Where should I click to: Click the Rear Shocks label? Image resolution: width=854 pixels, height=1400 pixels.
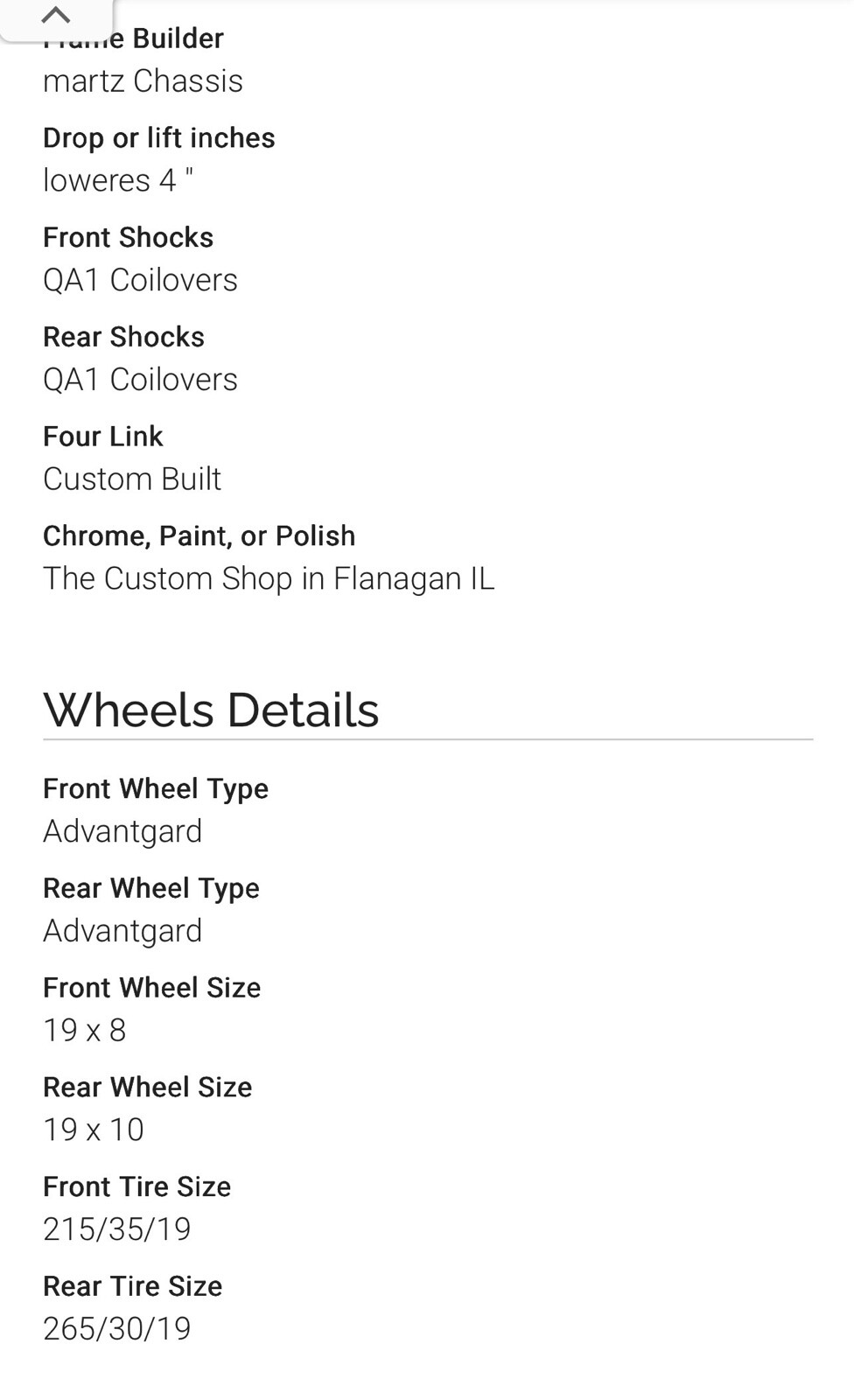(124, 337)
